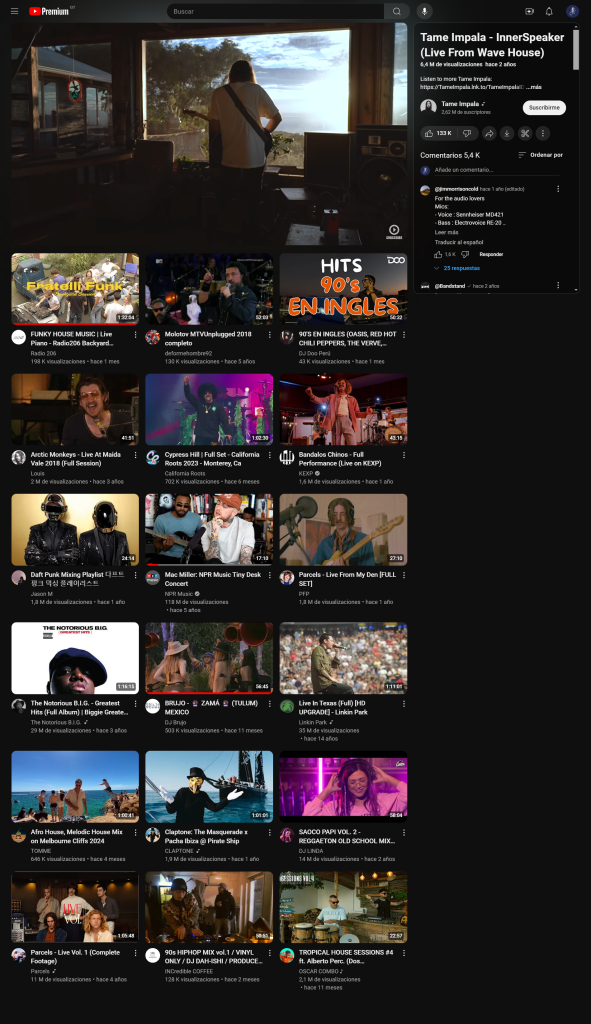Click Responder on first comment

pyautogui.click(x=491, y=254)
